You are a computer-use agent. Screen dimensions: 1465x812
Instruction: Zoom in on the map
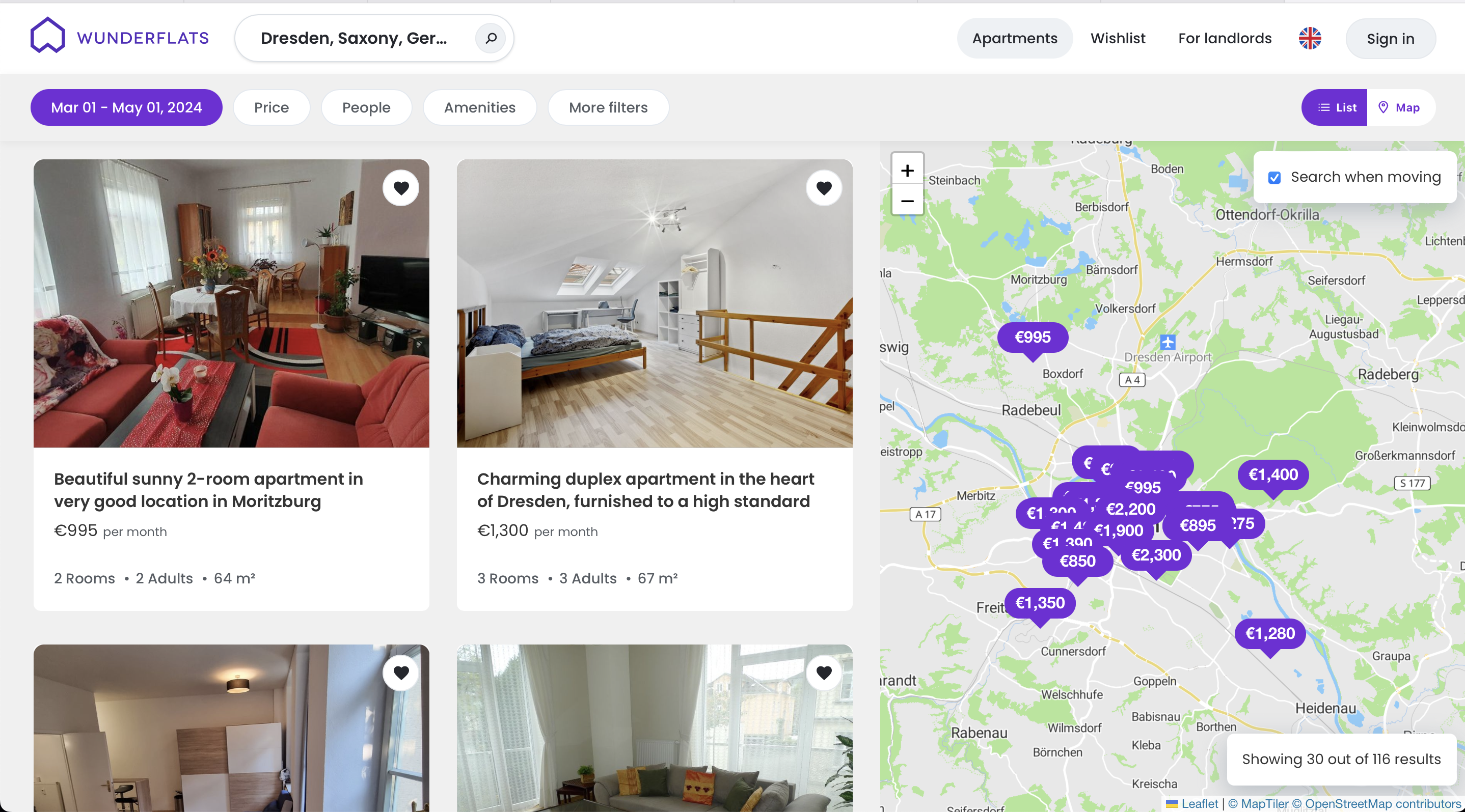(x=907, y=171)
